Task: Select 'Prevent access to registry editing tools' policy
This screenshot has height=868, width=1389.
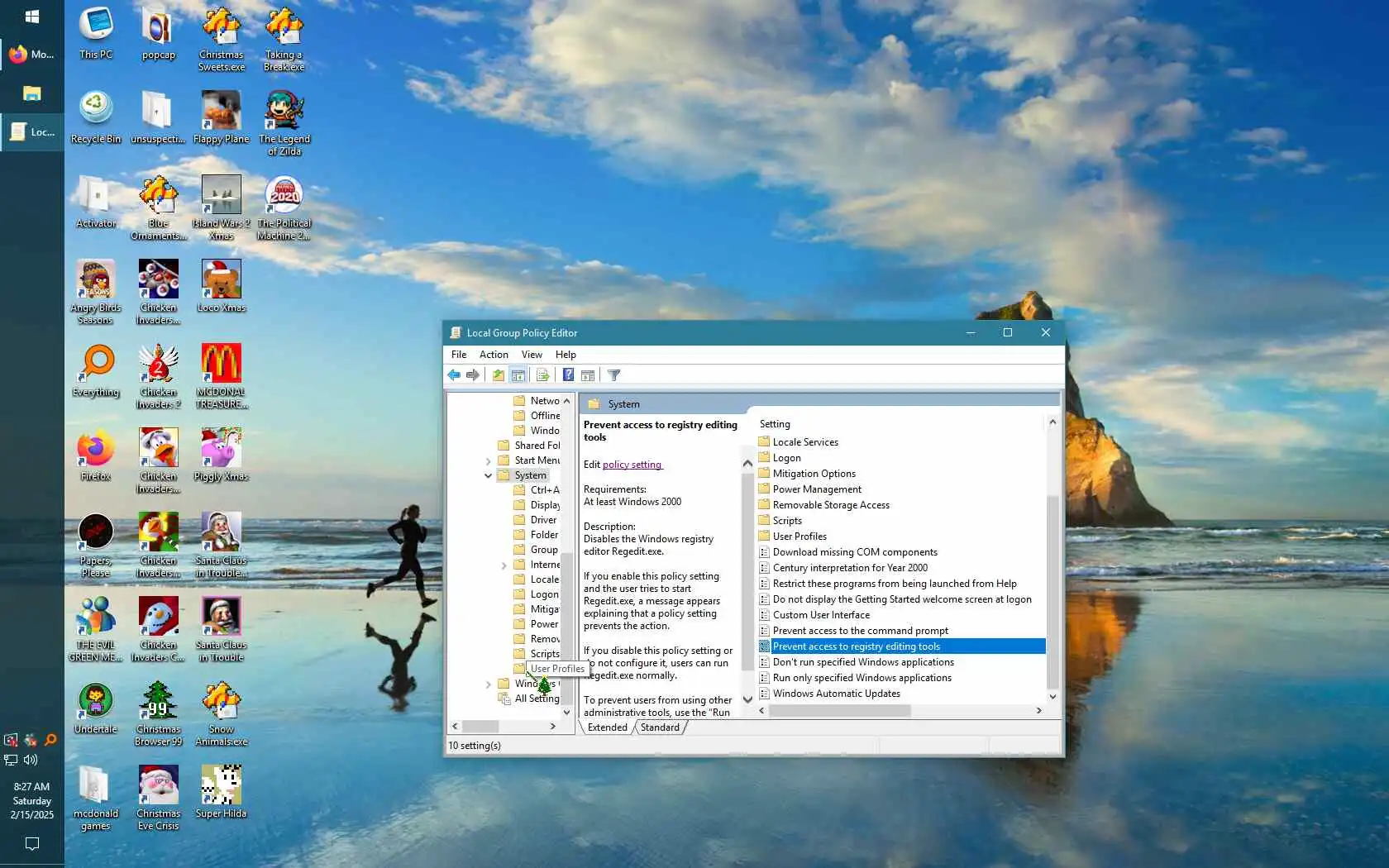Action: (x=901, y=646)
